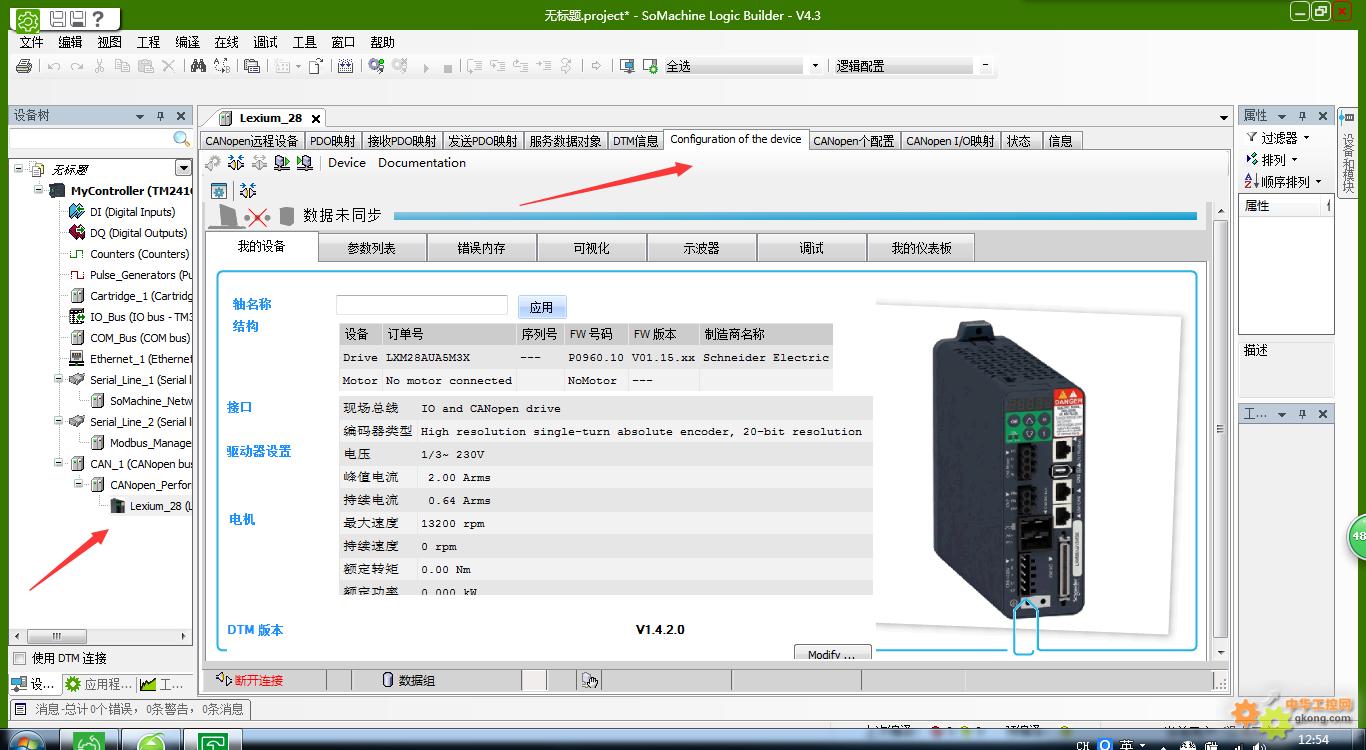
Task: Switch to the 我的仪表板 tab
Action: 921,248
